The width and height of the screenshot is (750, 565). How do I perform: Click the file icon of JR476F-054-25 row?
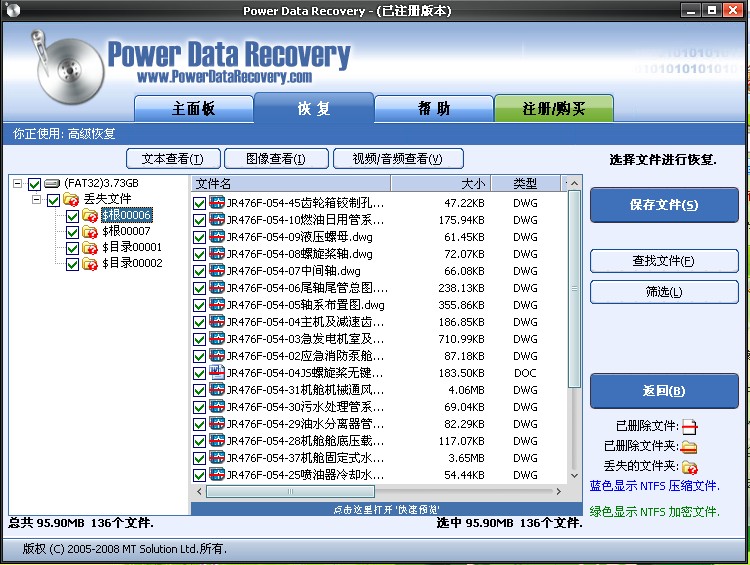(x=217, y=475)
